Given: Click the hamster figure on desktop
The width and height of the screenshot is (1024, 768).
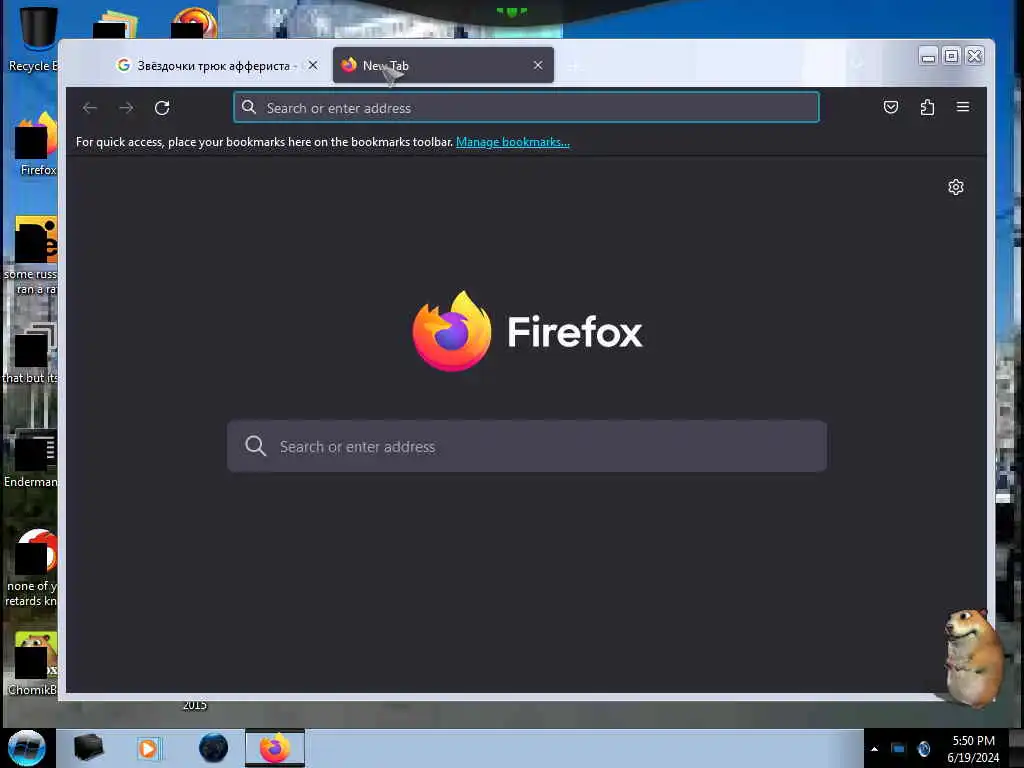Looking at the screenshot, I should (x=972, y=657).
